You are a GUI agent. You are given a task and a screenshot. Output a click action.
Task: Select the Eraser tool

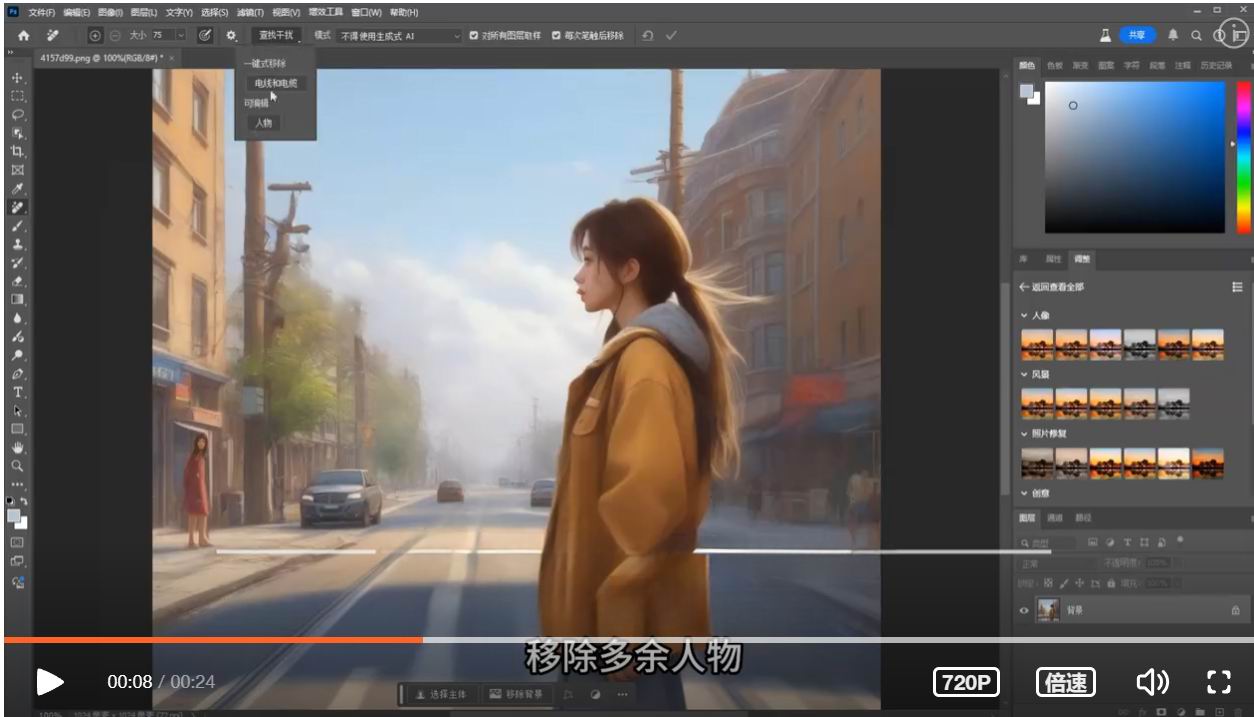(x=17, y=281)
